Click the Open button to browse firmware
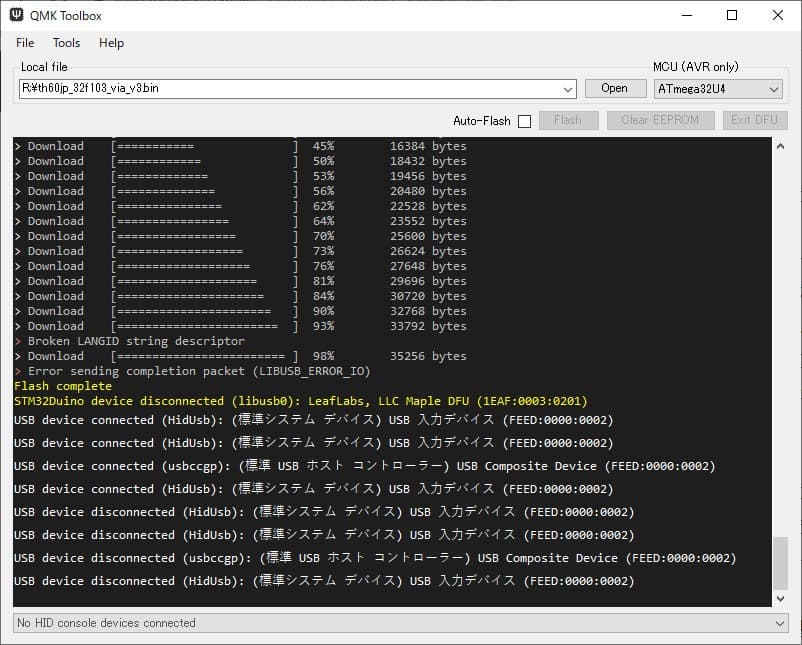Screen dimensions: 802x645 coord(615,88)
